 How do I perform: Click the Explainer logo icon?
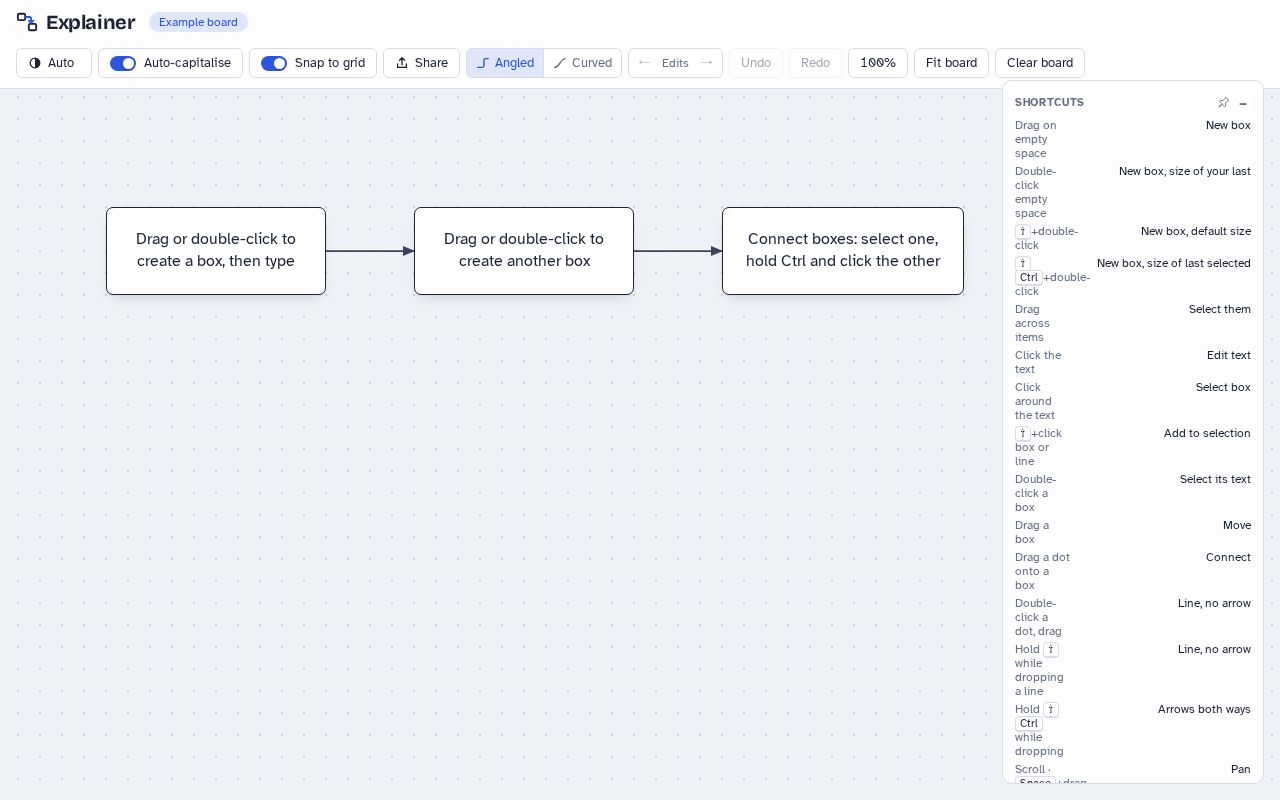click(x=27, y=22)
